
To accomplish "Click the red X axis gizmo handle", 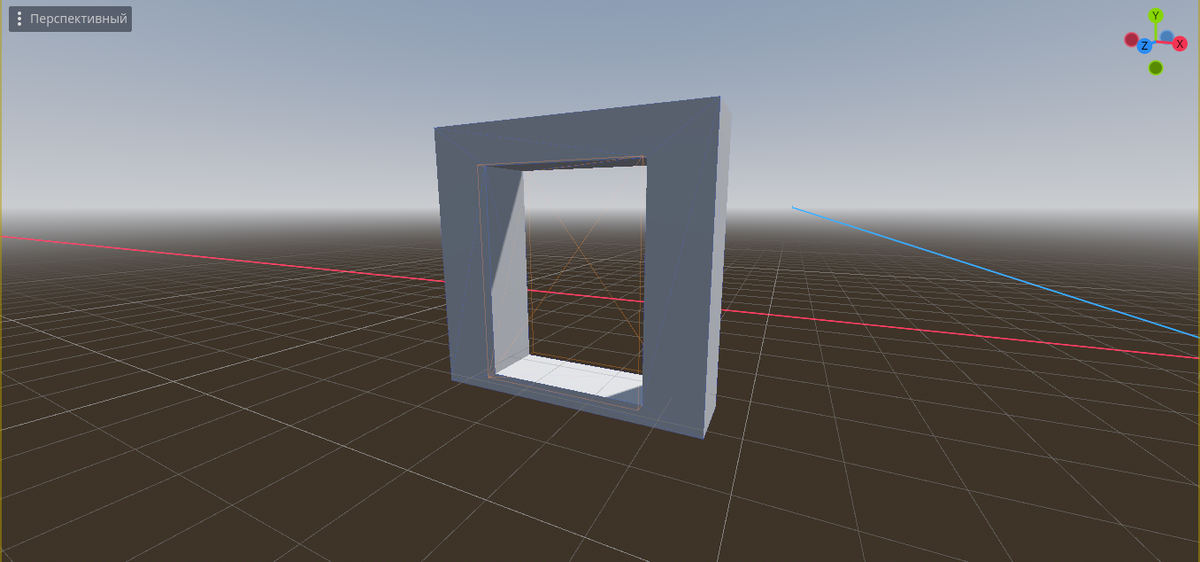I will [1180, 44].
